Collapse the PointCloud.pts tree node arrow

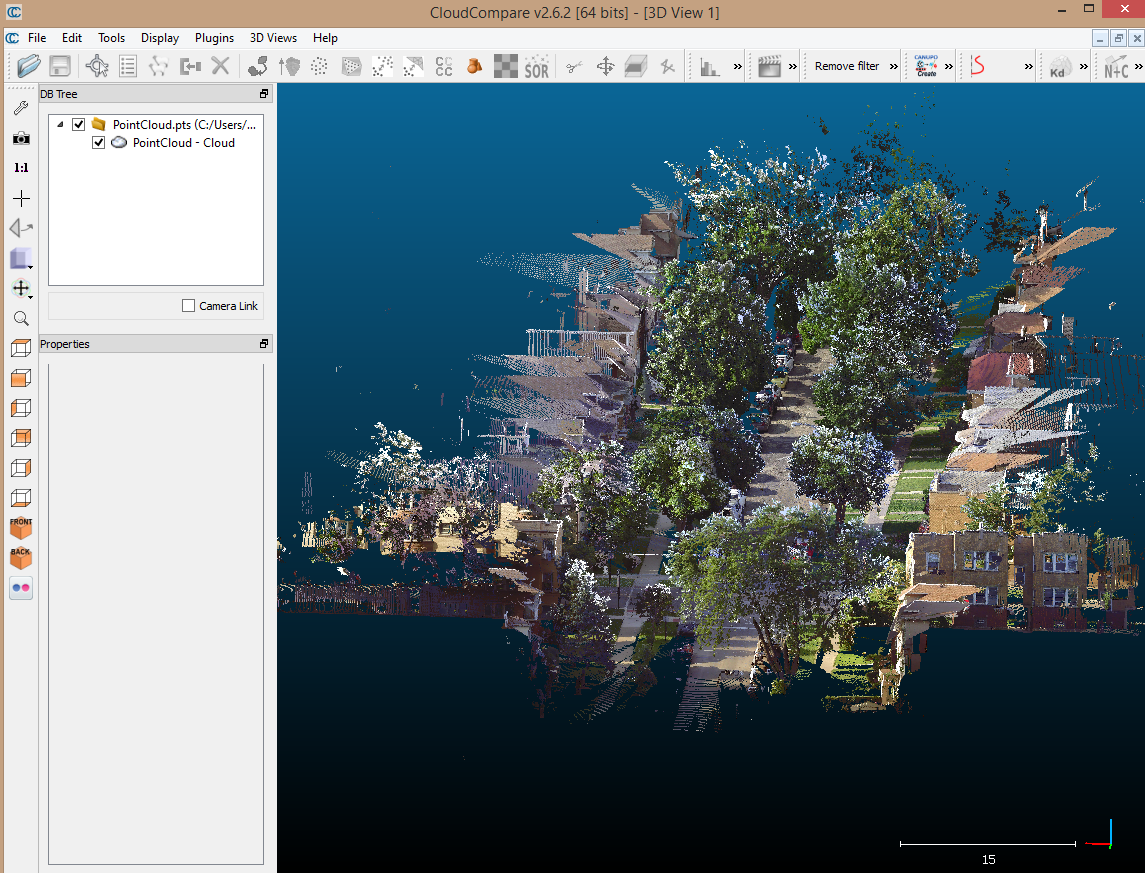pos(60,124)
